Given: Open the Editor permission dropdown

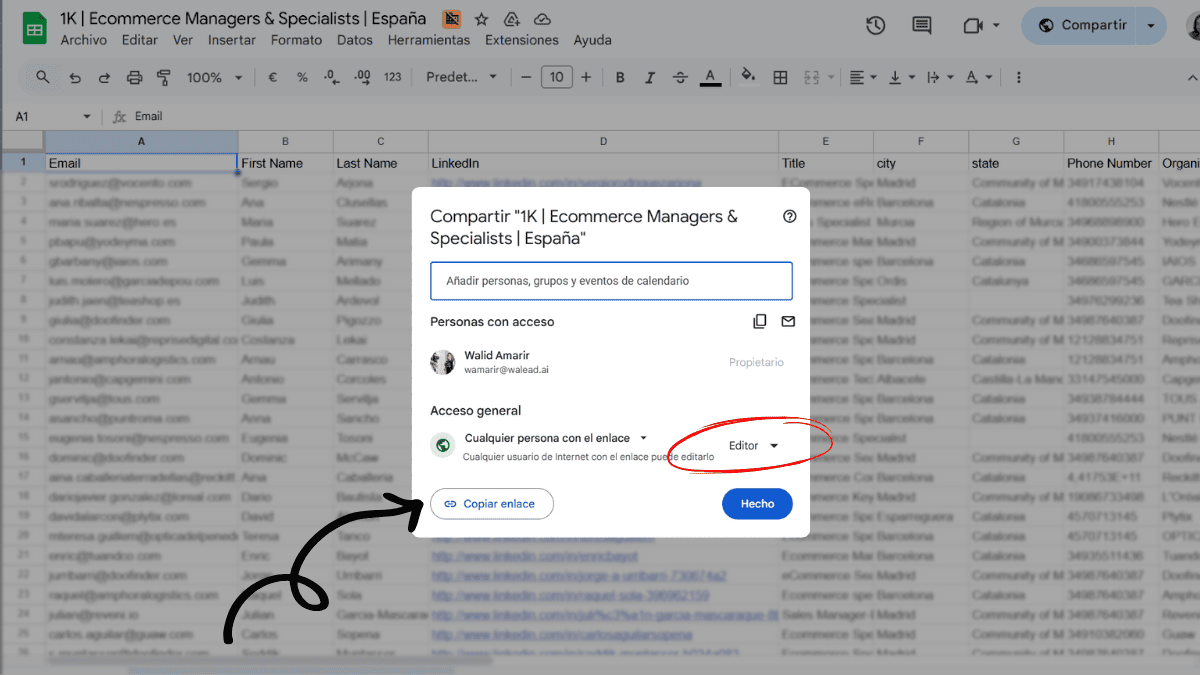Looking at the screenshot, I should point(752,446).
